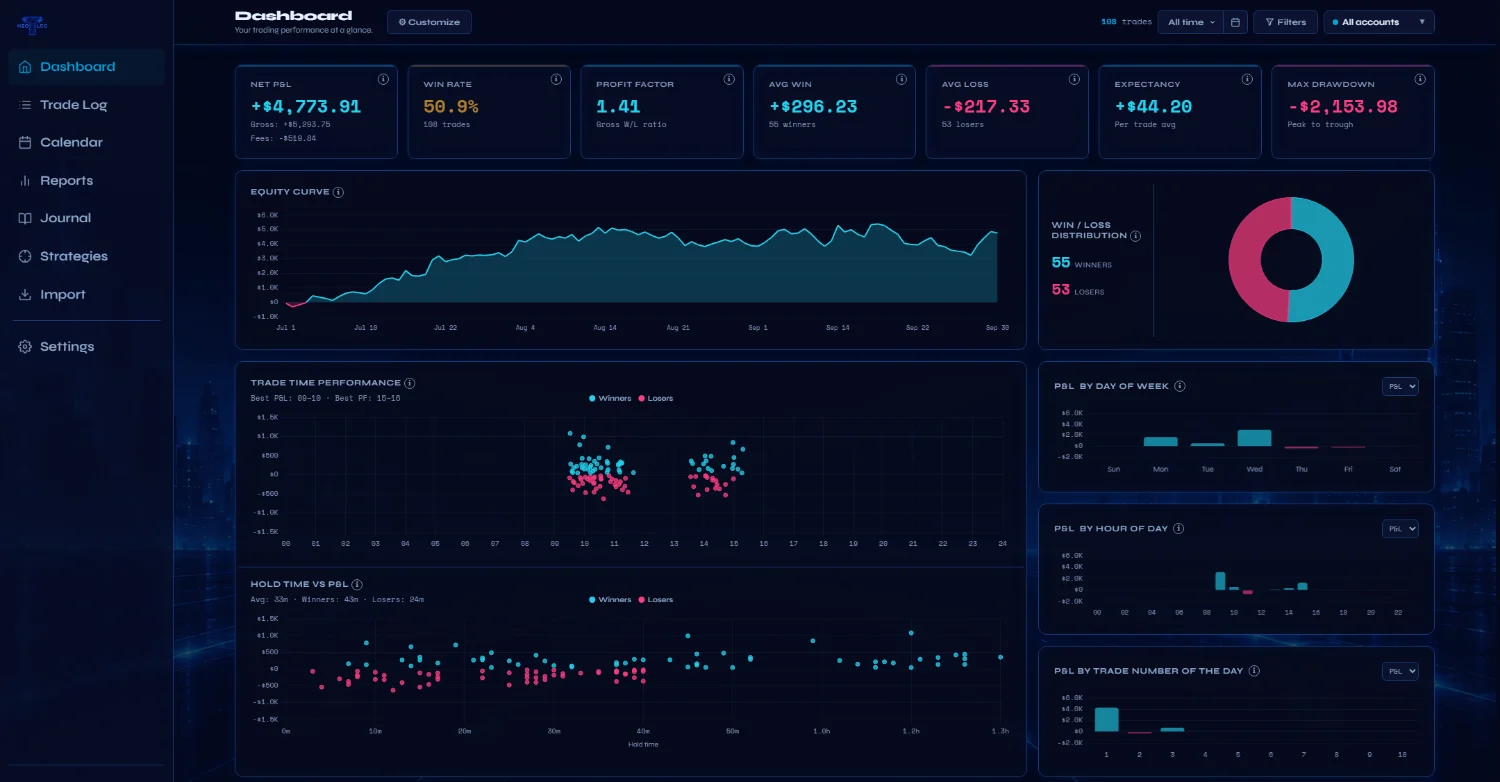This screenshot has height=782, width=1500.
Task: Show info for Max Drawdown card
Action: point(1420,79)
